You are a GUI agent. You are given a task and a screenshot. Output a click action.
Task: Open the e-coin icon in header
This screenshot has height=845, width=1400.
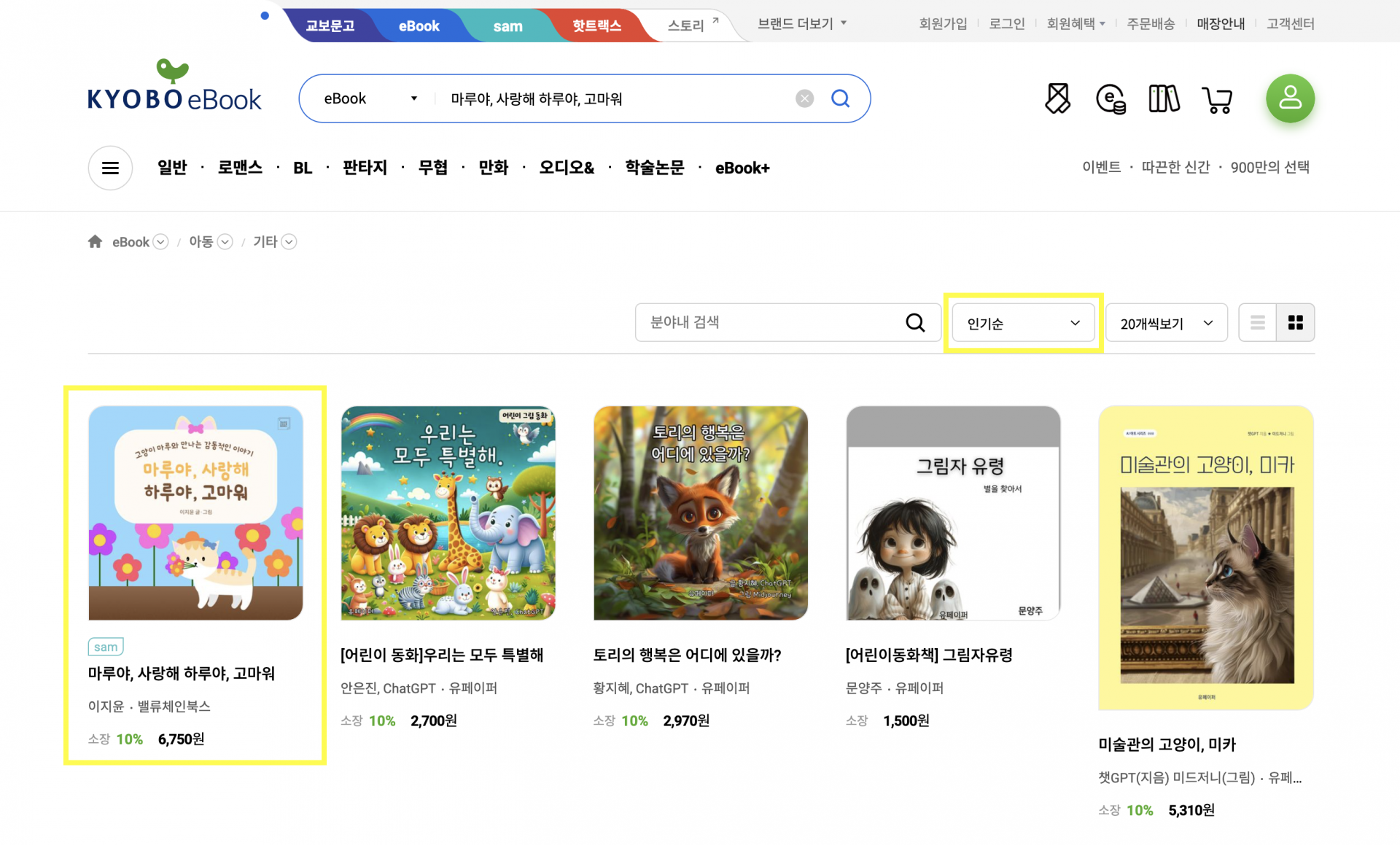click(x=1111, y=98)
